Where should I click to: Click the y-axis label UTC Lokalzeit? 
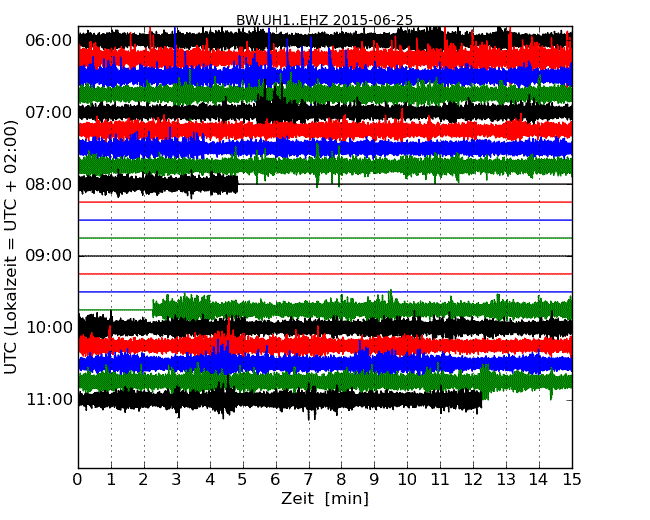tap(11, 247)
